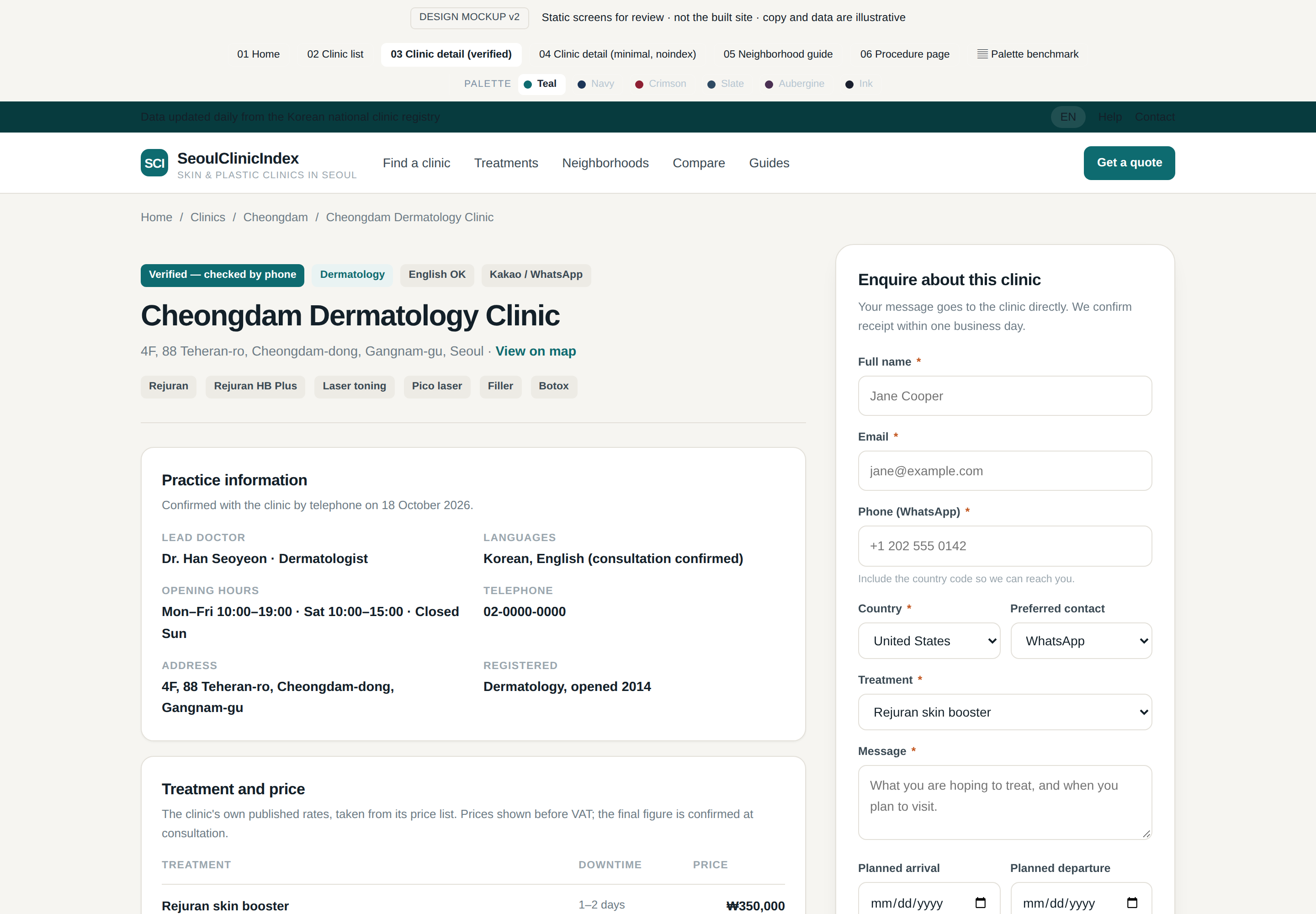Pick the Aubergine palette

click(795, 84)
